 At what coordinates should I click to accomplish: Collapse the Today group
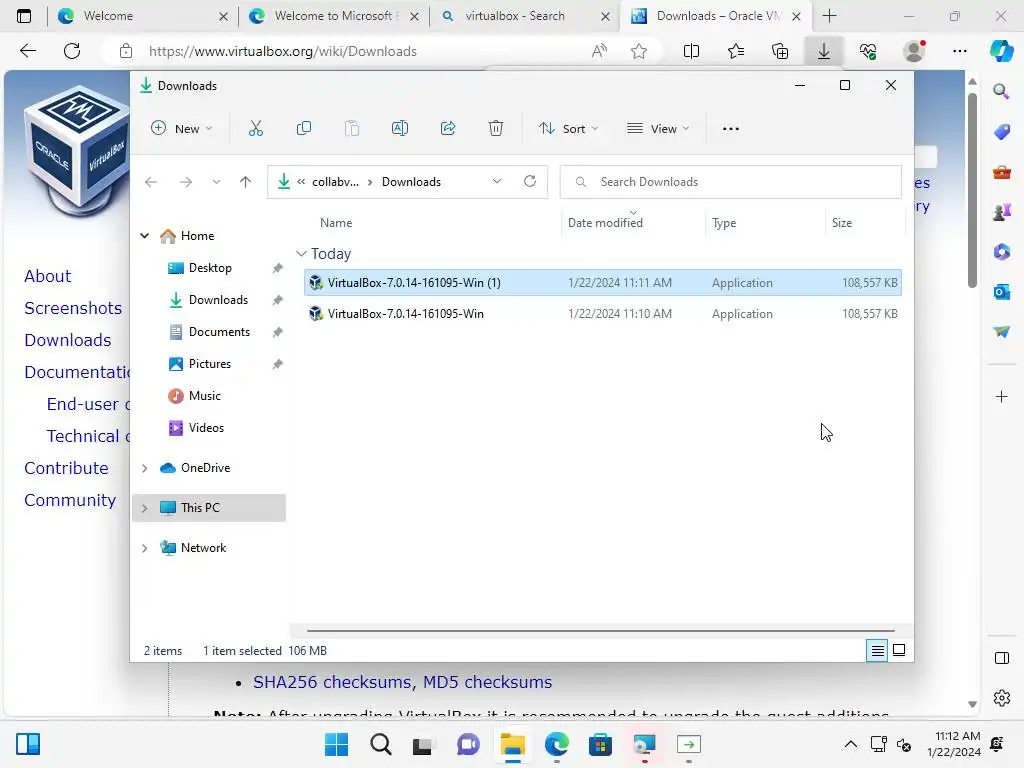click(x=301, y=253)
